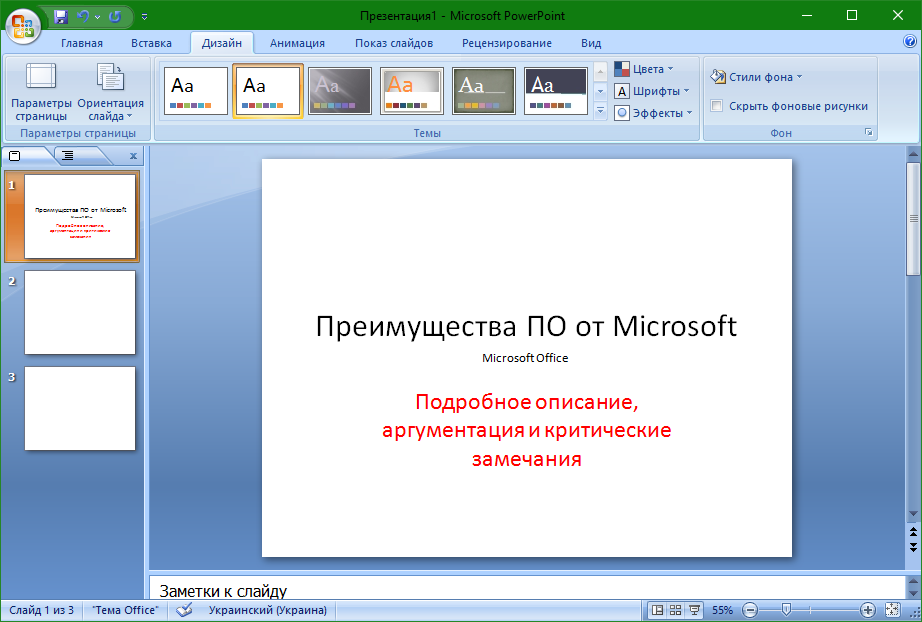This screenshot has height=622, width=922.
Task: Select the Дизайн ribbon tab
Action: (222, 43)
